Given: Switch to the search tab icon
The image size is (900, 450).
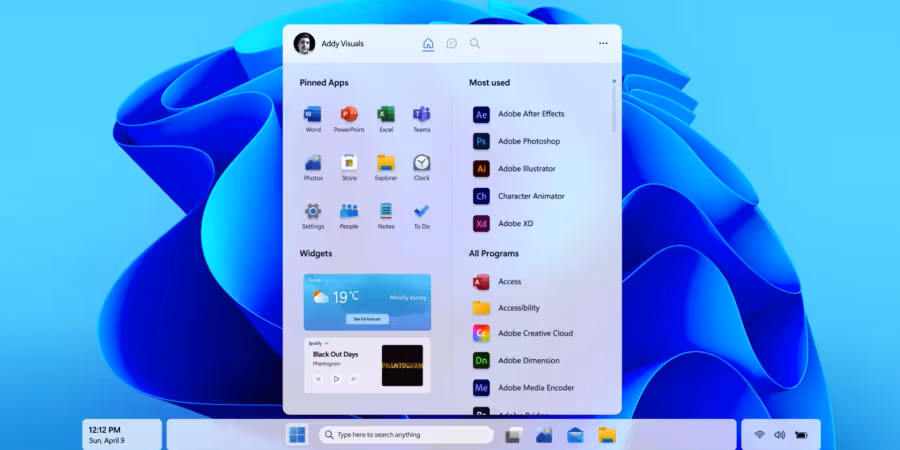Looking at the screenshot, I should [x=475, y=43].
